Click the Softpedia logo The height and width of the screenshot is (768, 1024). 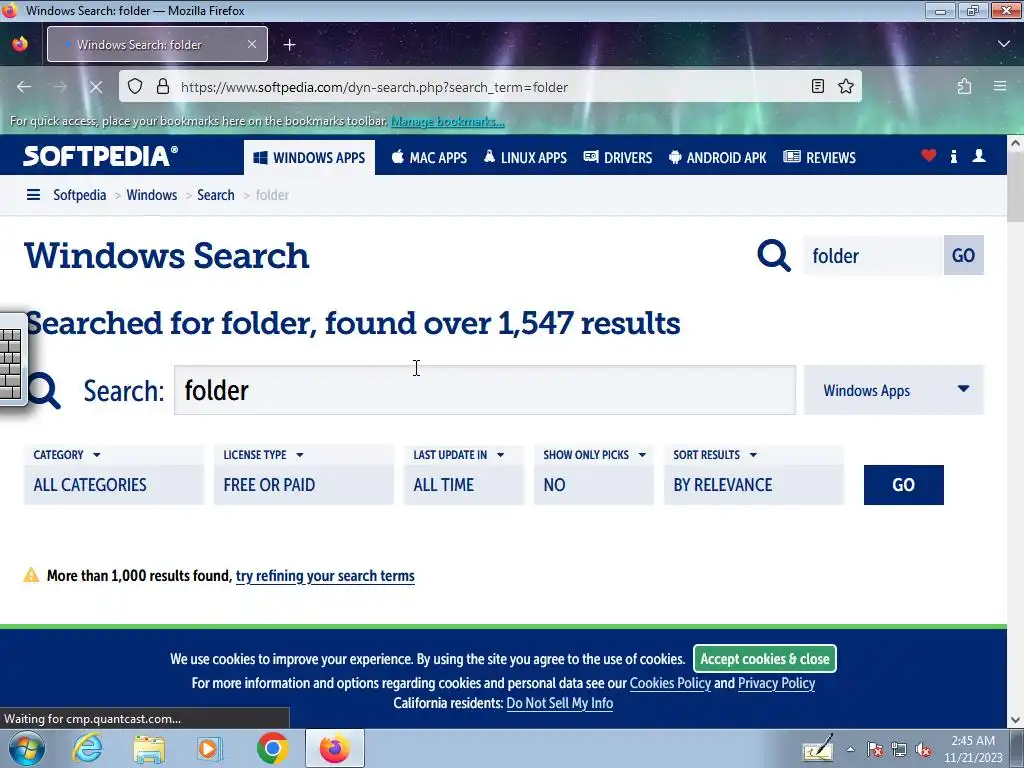click(100, 156)
